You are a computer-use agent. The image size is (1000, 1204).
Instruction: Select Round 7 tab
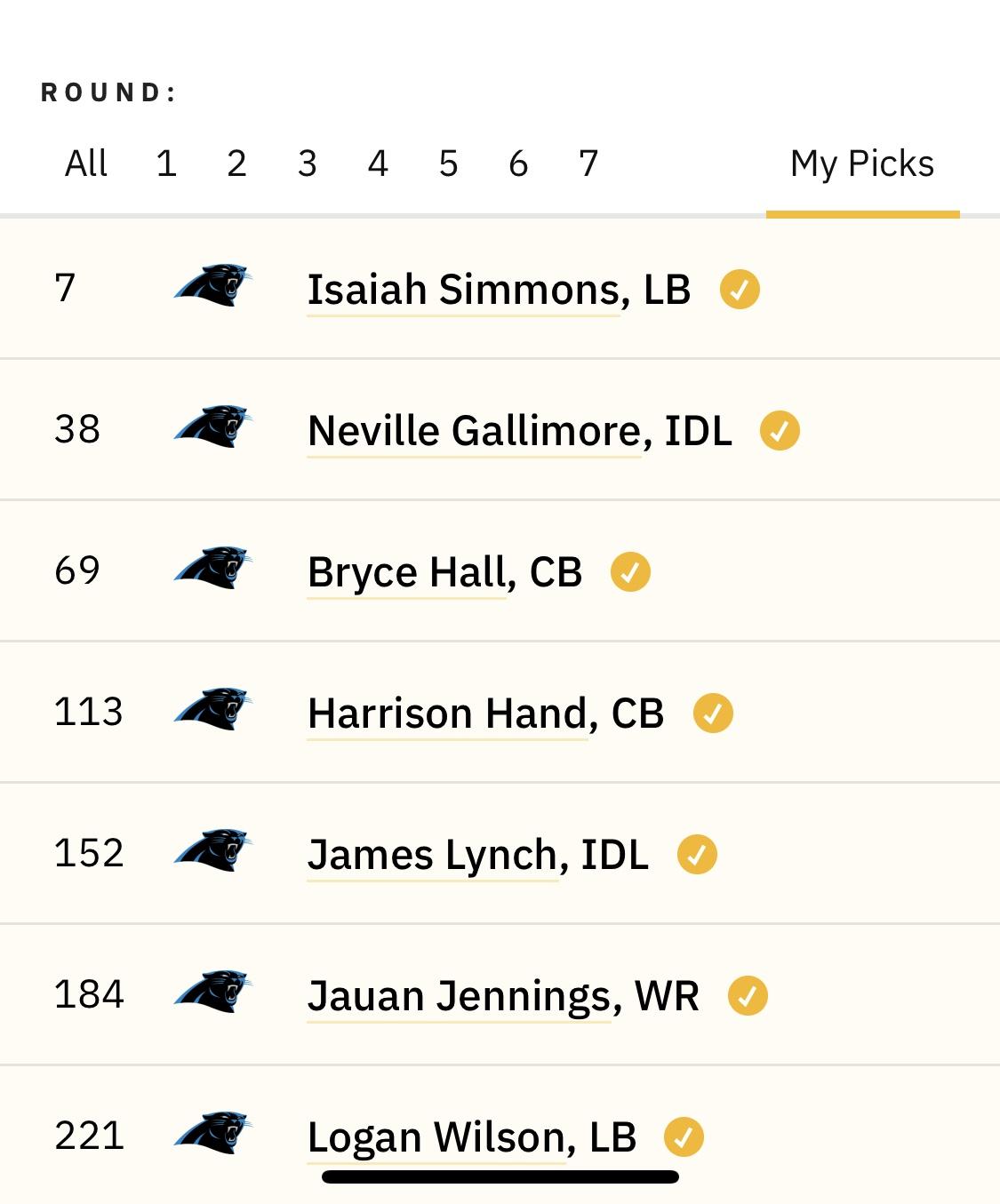[588, 163]
